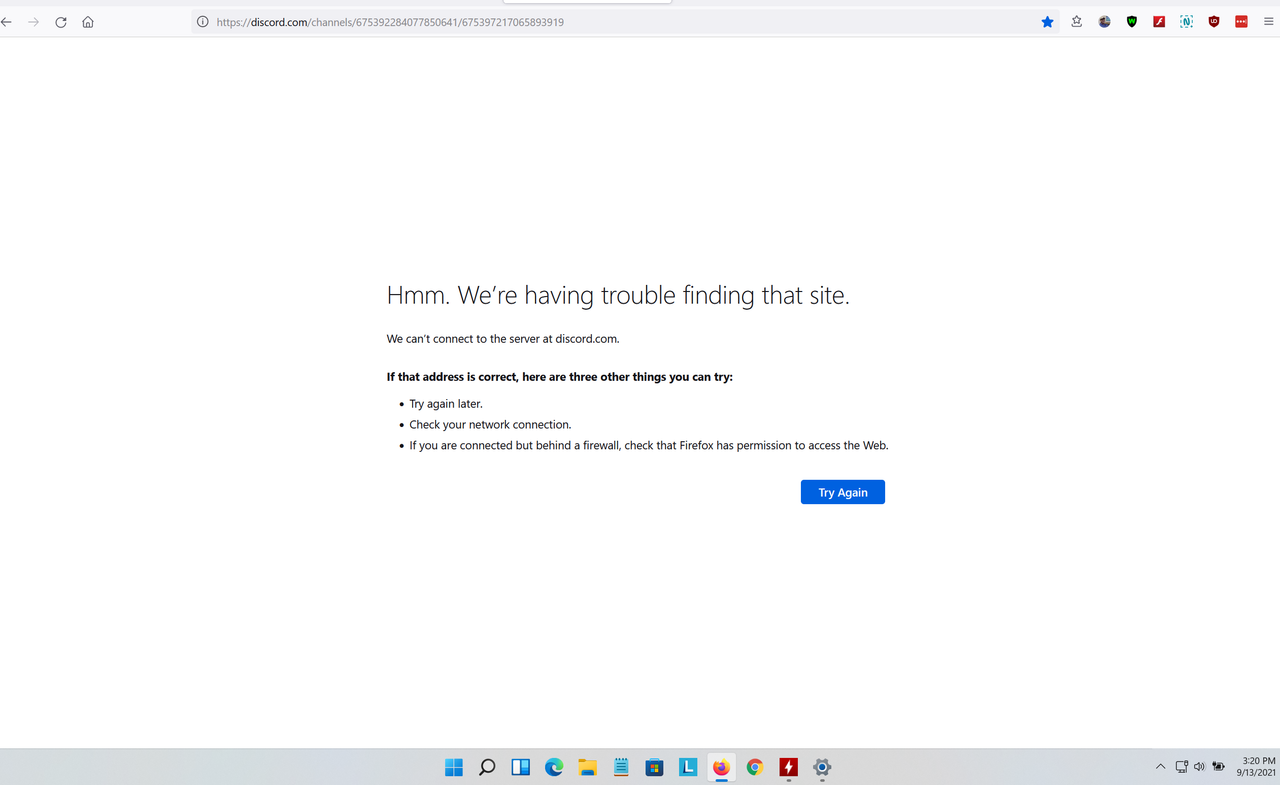Click the Try Again button
1280x785 pixels.
click(x=842, y=491)
